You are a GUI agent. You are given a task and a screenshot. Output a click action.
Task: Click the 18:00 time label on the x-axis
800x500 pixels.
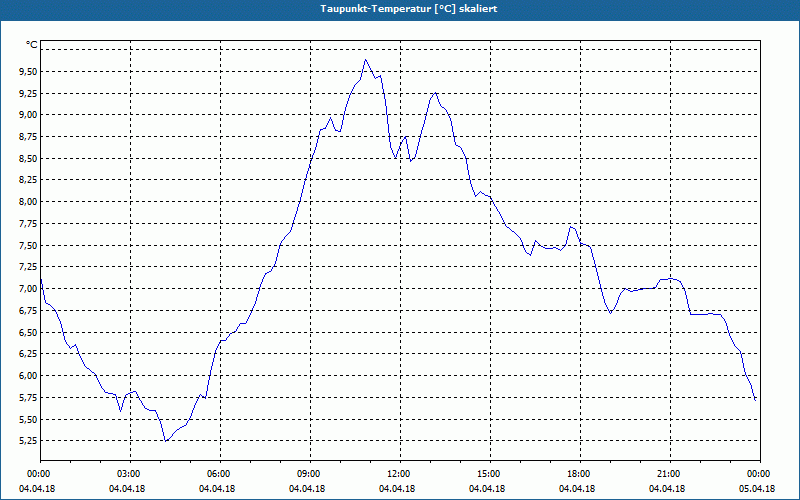(x=580, y=474)
